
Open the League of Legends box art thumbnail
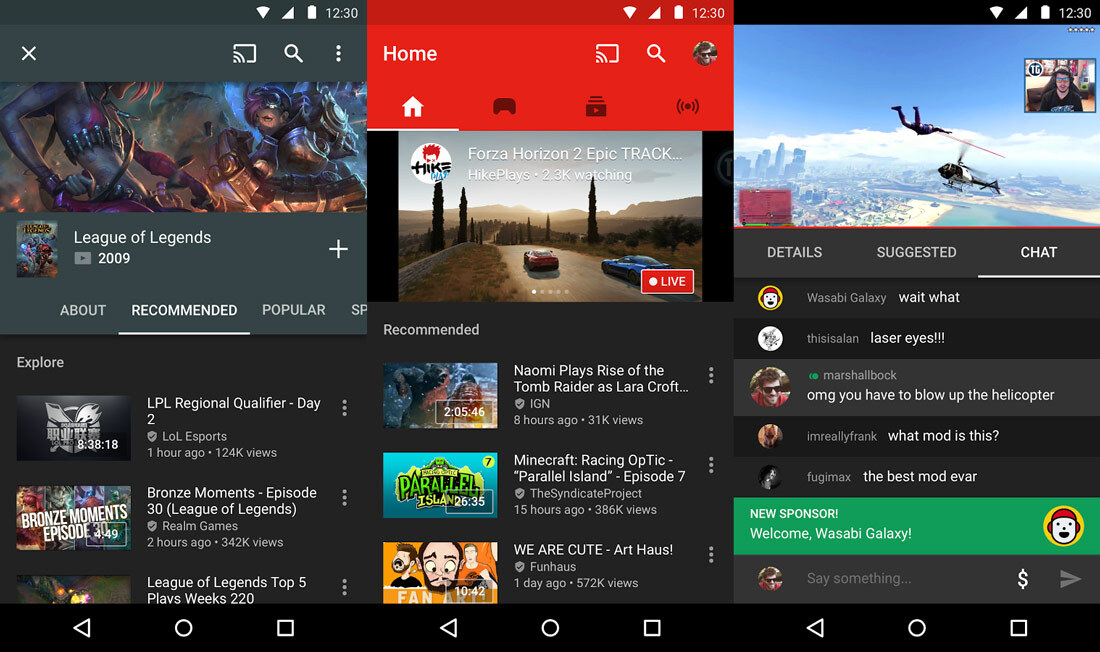[x=37, y=249]
